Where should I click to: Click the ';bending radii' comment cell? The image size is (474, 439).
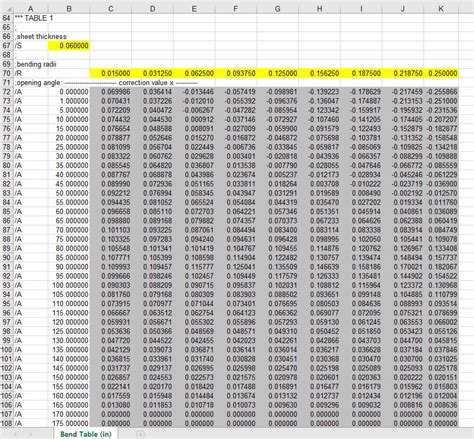tap(31, 64)
